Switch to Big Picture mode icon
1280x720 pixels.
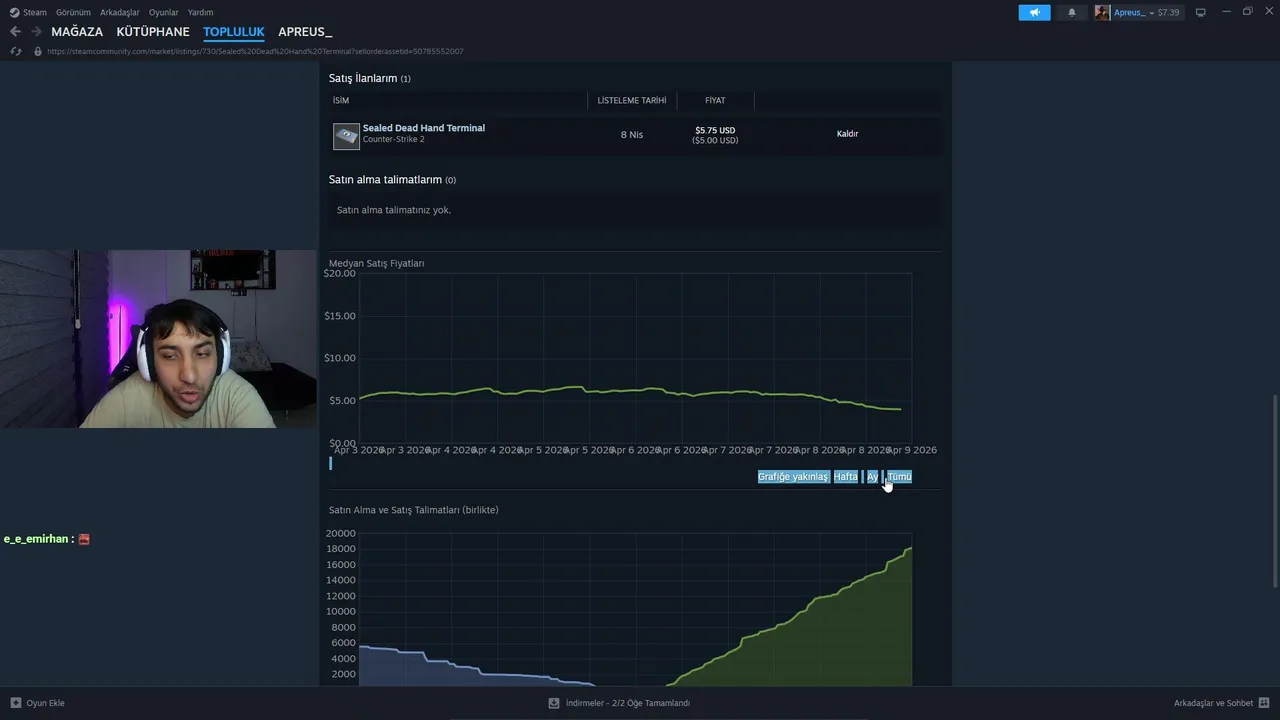tap(1201, 12)
